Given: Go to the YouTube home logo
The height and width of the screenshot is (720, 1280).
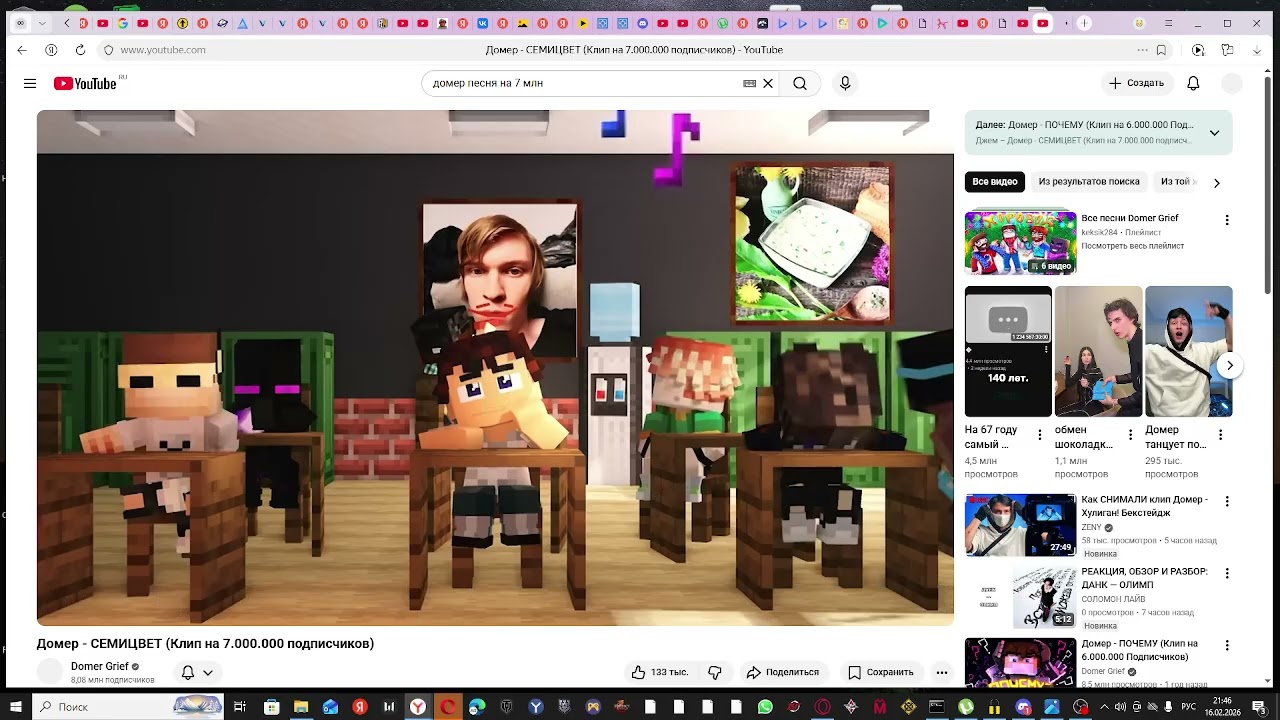Looking at the screenshot, I should tap(86, 83).
